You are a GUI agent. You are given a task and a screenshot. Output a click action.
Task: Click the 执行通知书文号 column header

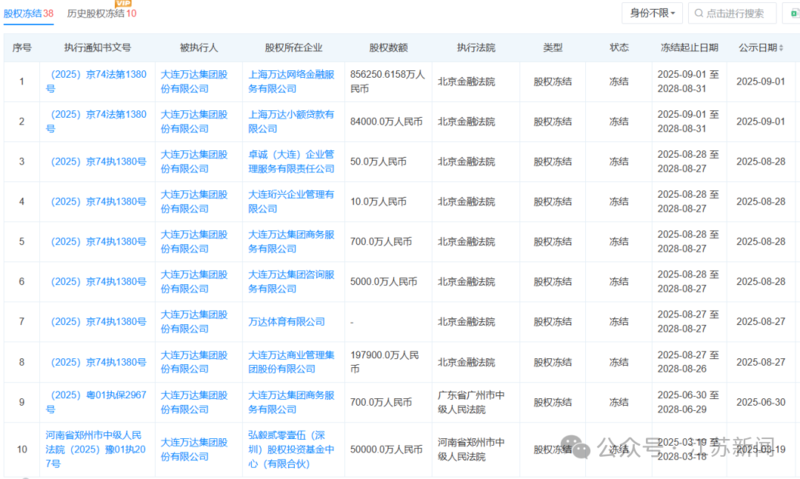pos(97,47)
